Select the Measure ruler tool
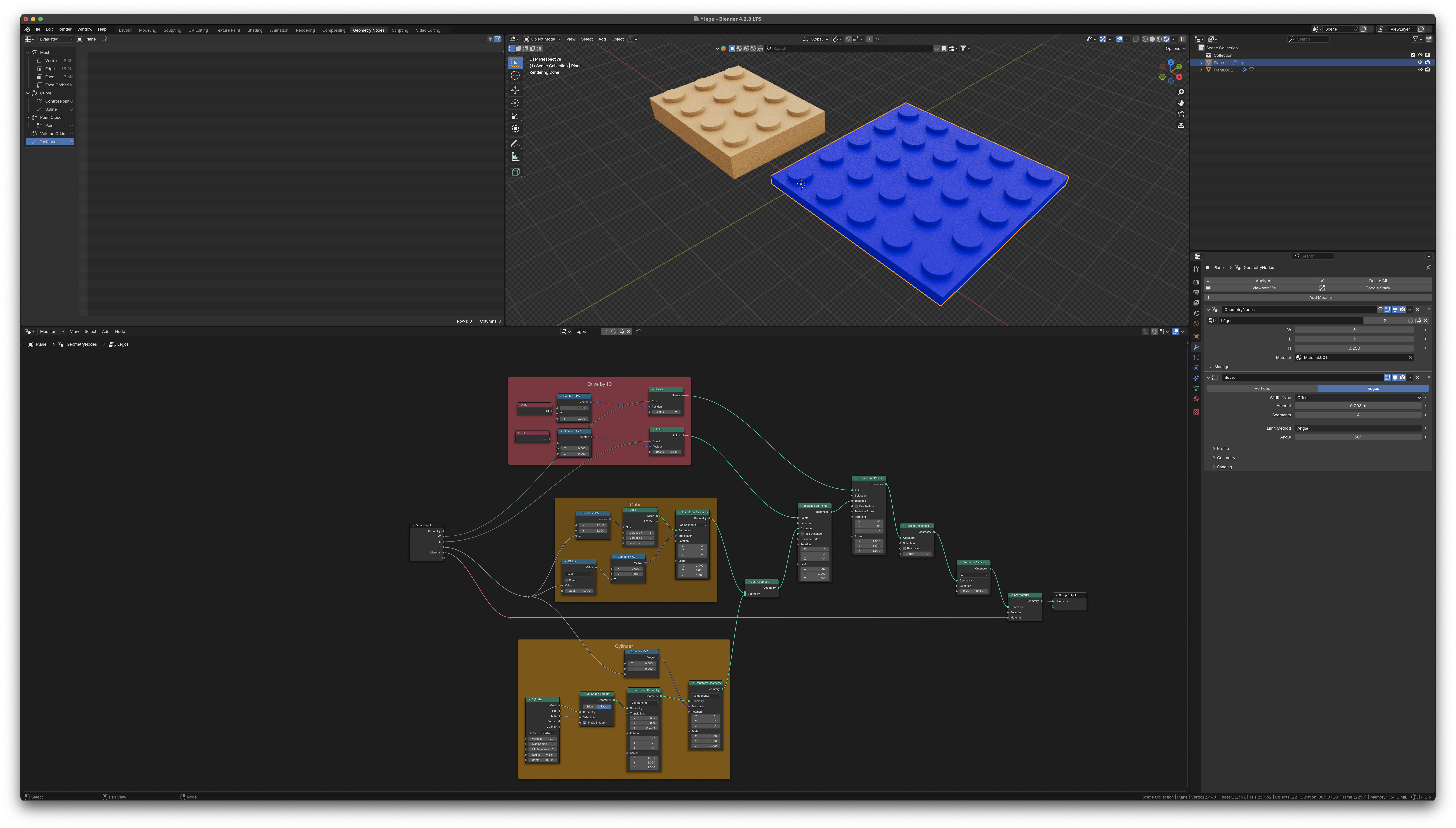This screenshot has height=828, width=1456. click(x=515, y=157)
